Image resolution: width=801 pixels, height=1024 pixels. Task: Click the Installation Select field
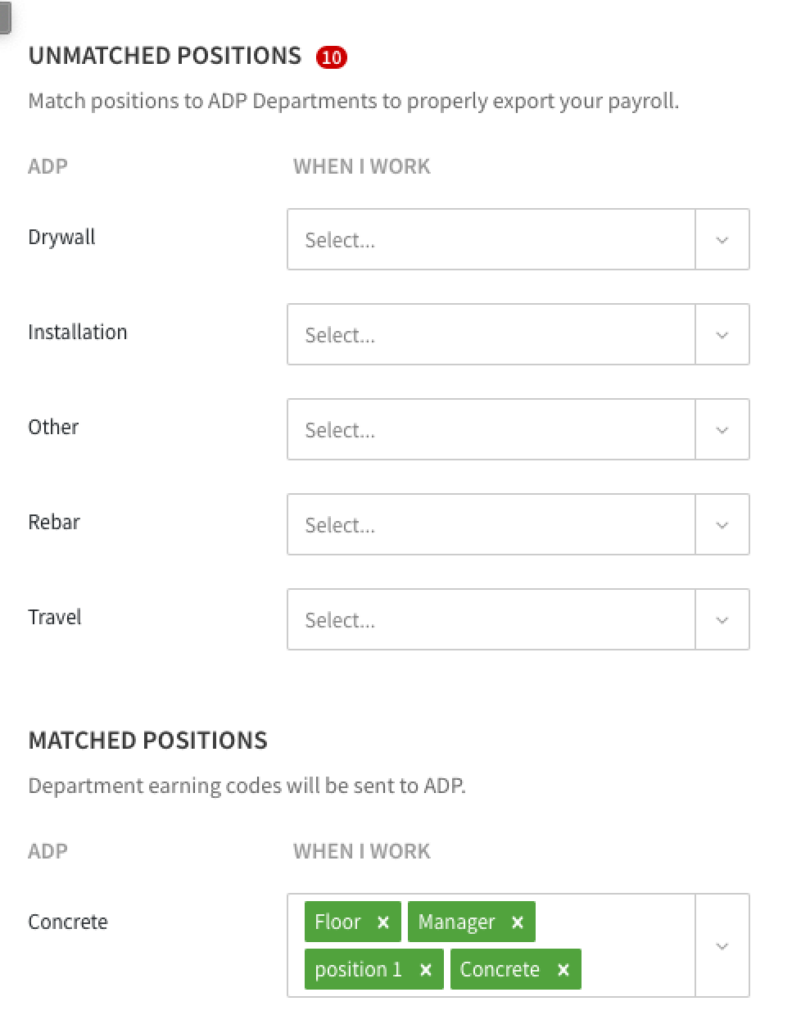490,335
